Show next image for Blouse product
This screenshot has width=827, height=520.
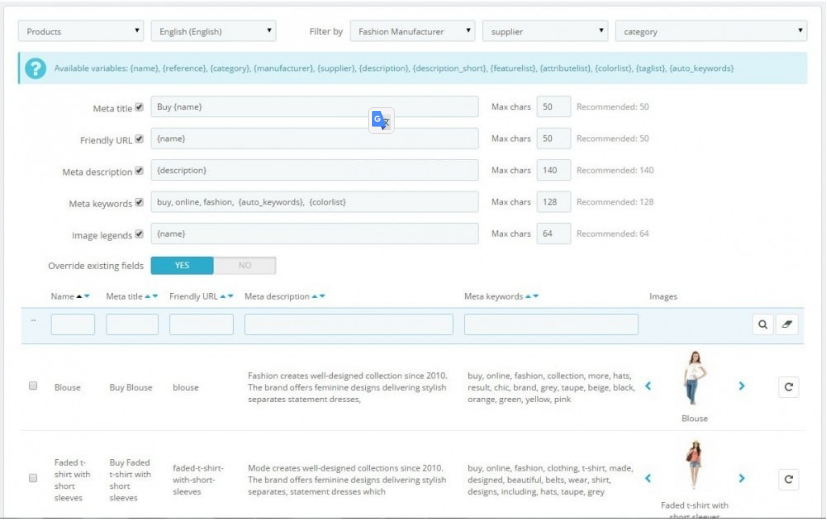tap(741, 386)
